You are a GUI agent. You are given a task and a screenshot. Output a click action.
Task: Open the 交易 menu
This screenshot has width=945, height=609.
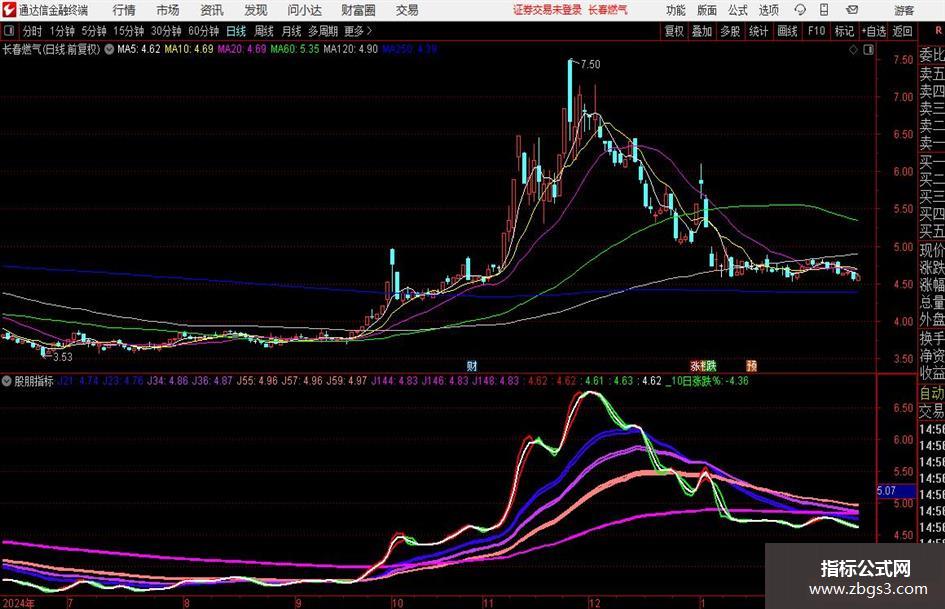pyautogui.click(x=407, y=10)
